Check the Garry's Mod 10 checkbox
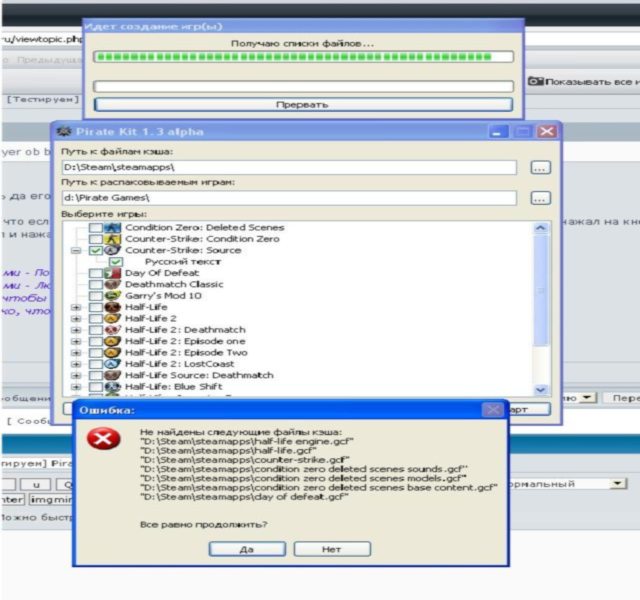Viewport: 640px width, 600px height. [x=96, y=296]
